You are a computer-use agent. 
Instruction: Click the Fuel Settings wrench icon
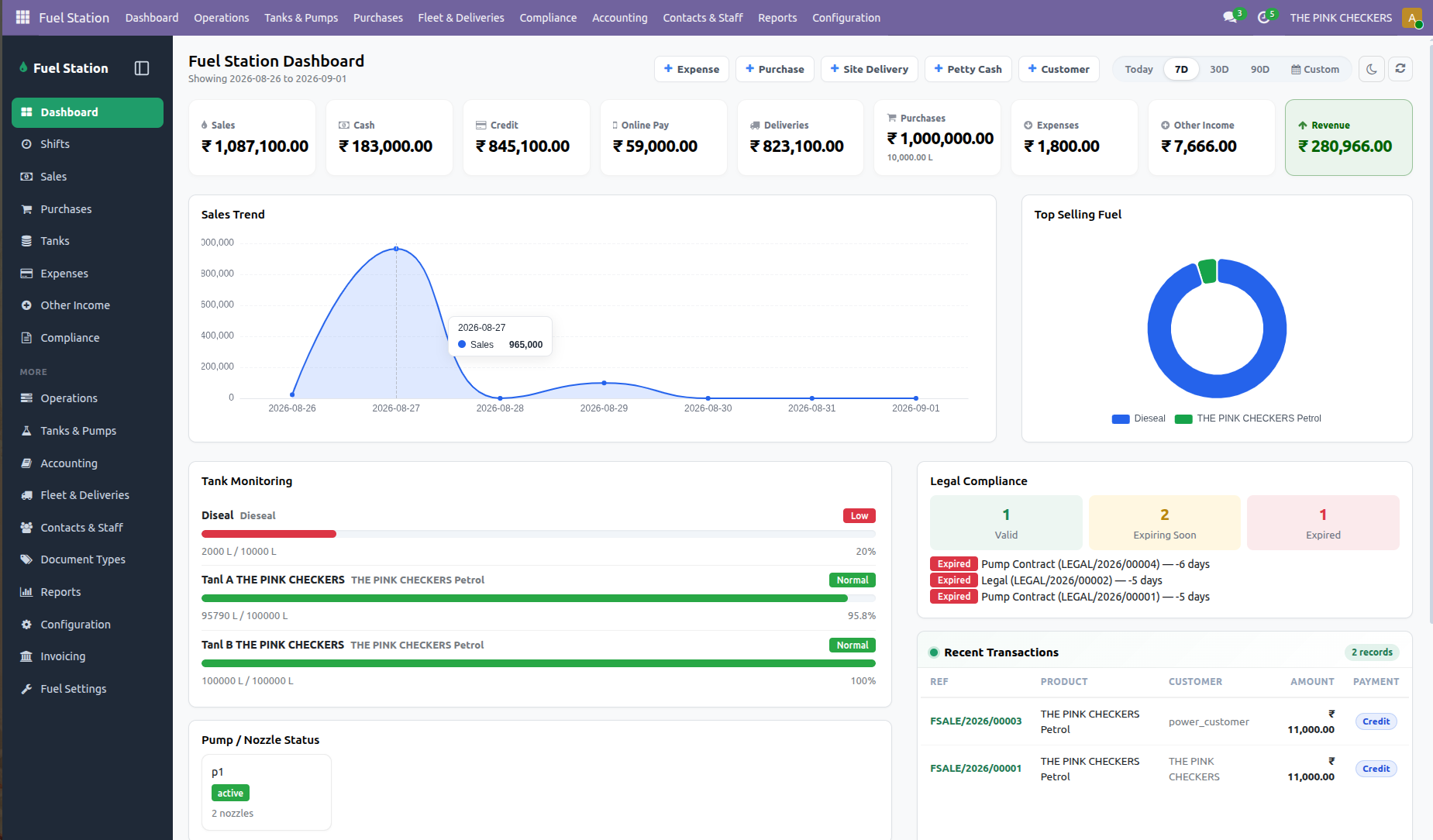[x=26, y=689]
